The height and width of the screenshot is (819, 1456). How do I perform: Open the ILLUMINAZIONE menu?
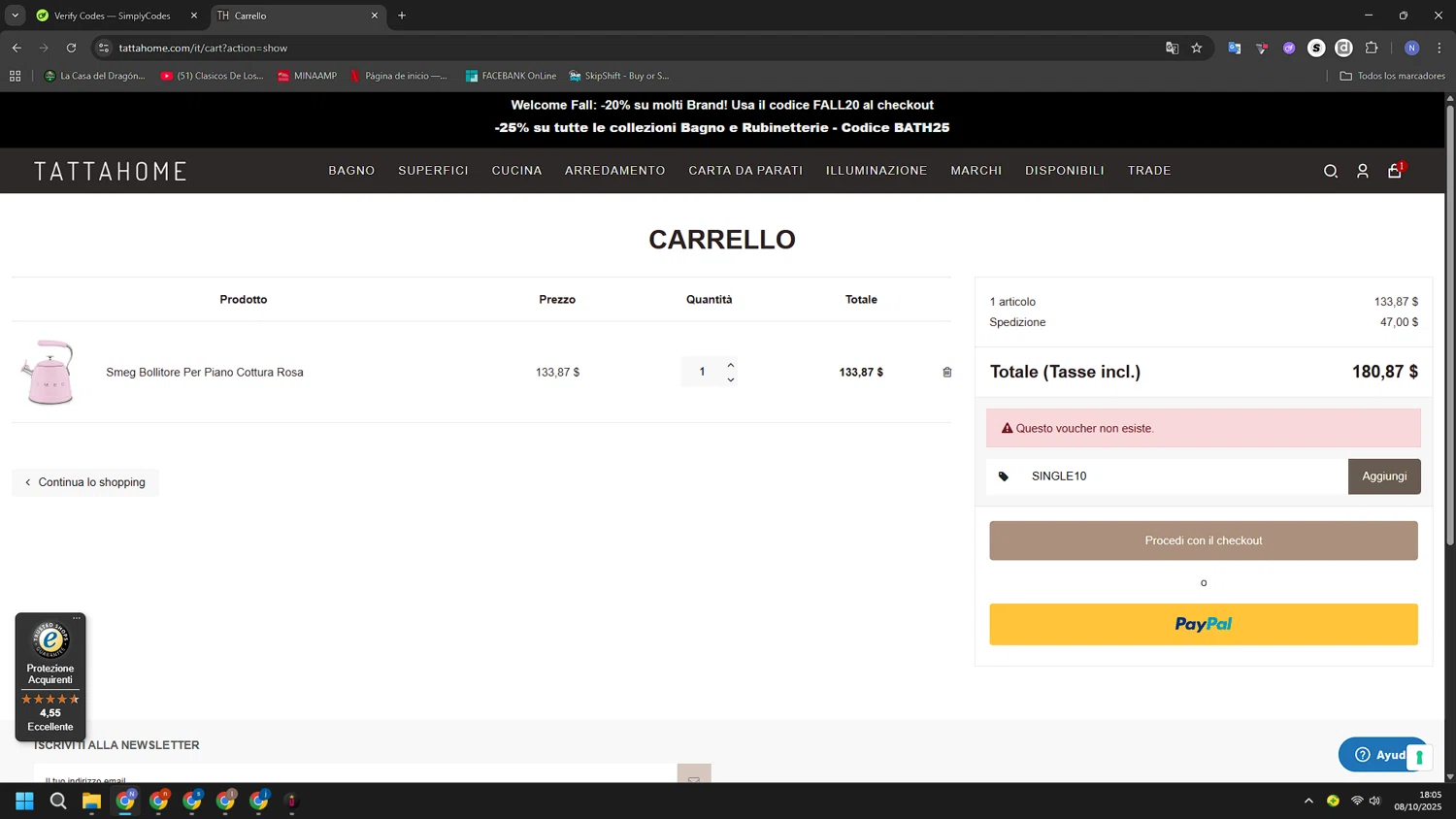click(877, 171)
